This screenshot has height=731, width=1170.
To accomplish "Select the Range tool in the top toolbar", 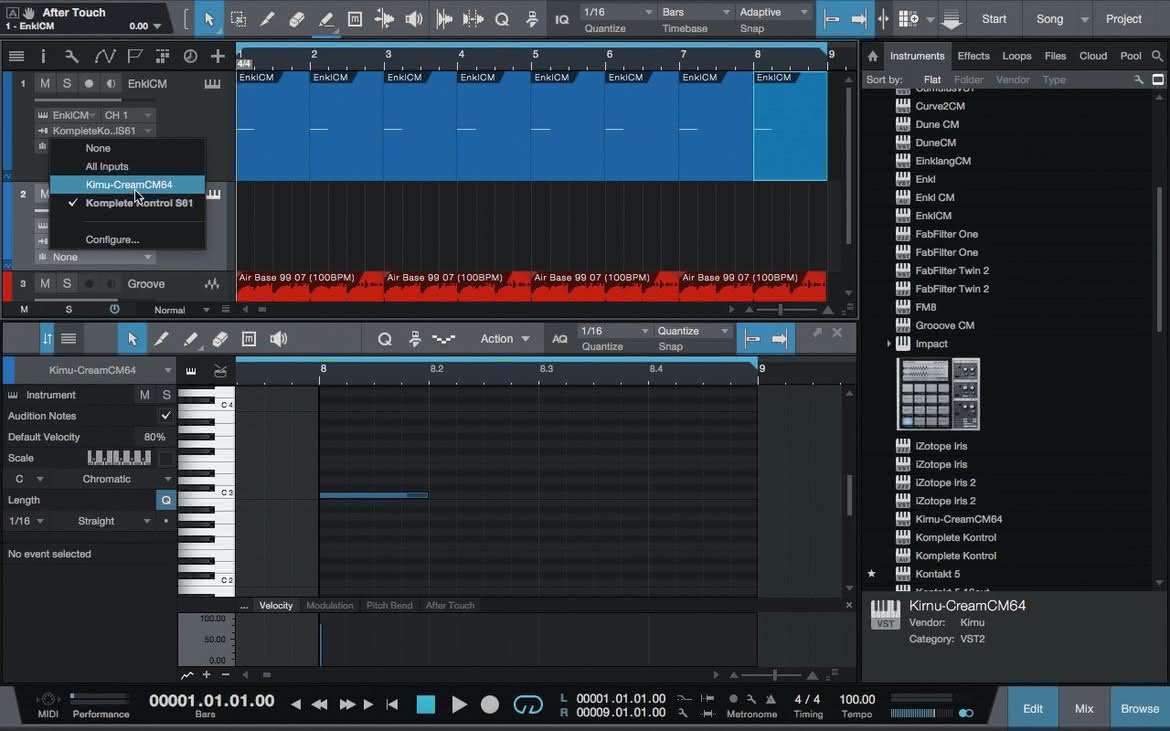I will 238,19.
